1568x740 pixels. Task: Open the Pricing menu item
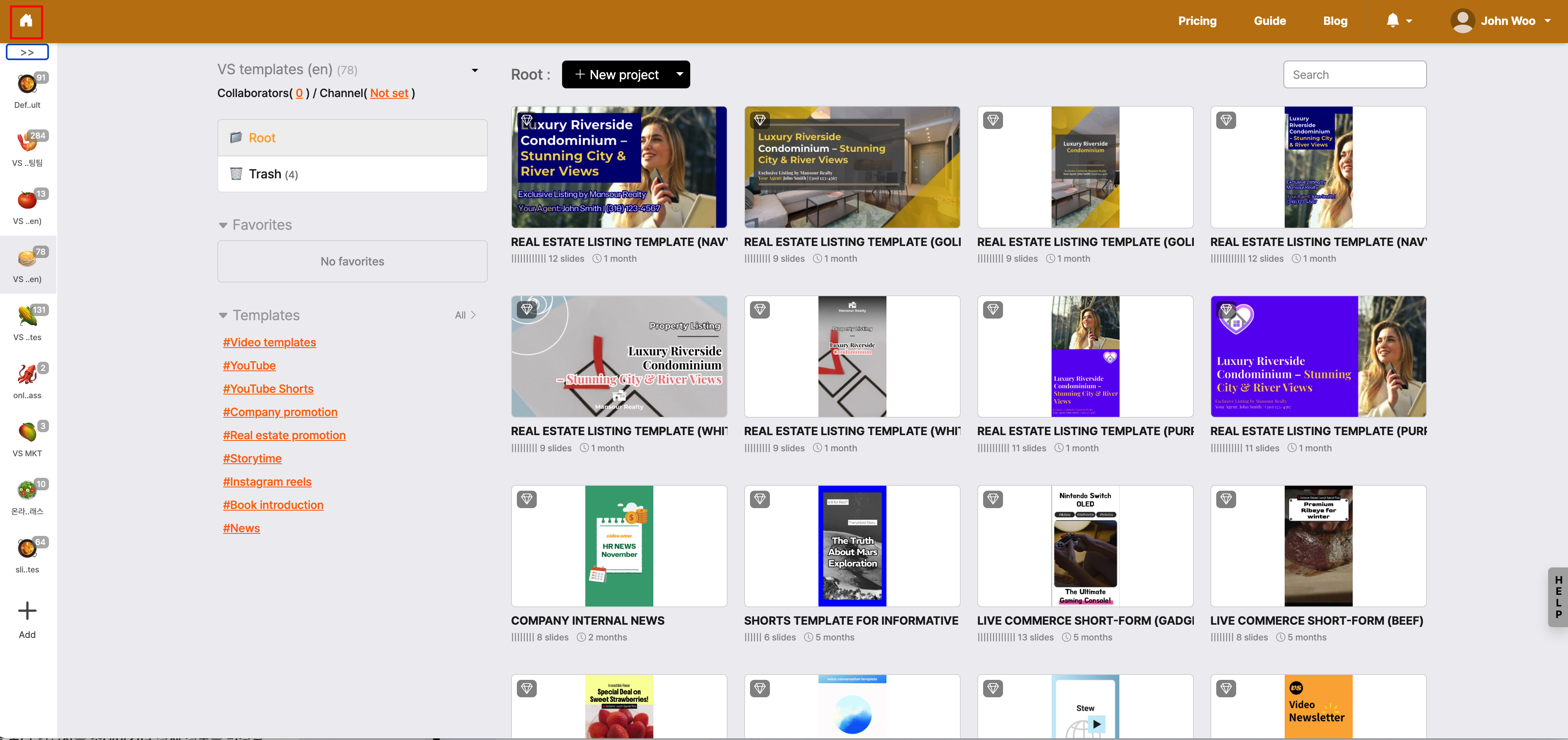(x=1197, y=21)
